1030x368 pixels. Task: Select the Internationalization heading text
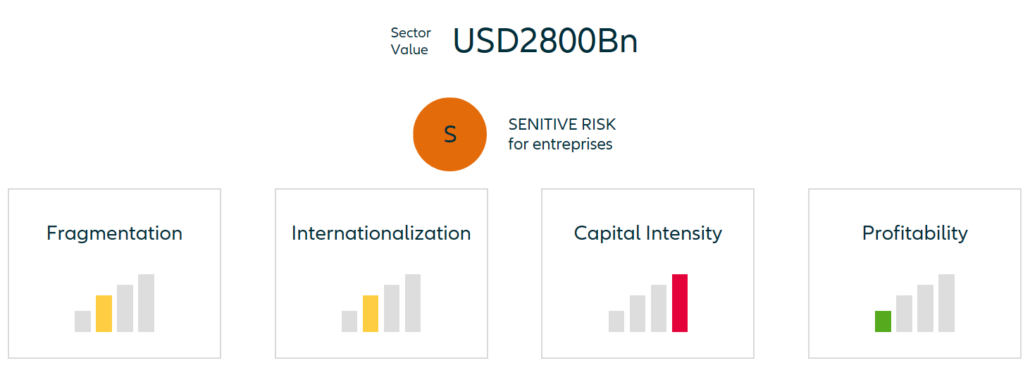pos(381,233)
